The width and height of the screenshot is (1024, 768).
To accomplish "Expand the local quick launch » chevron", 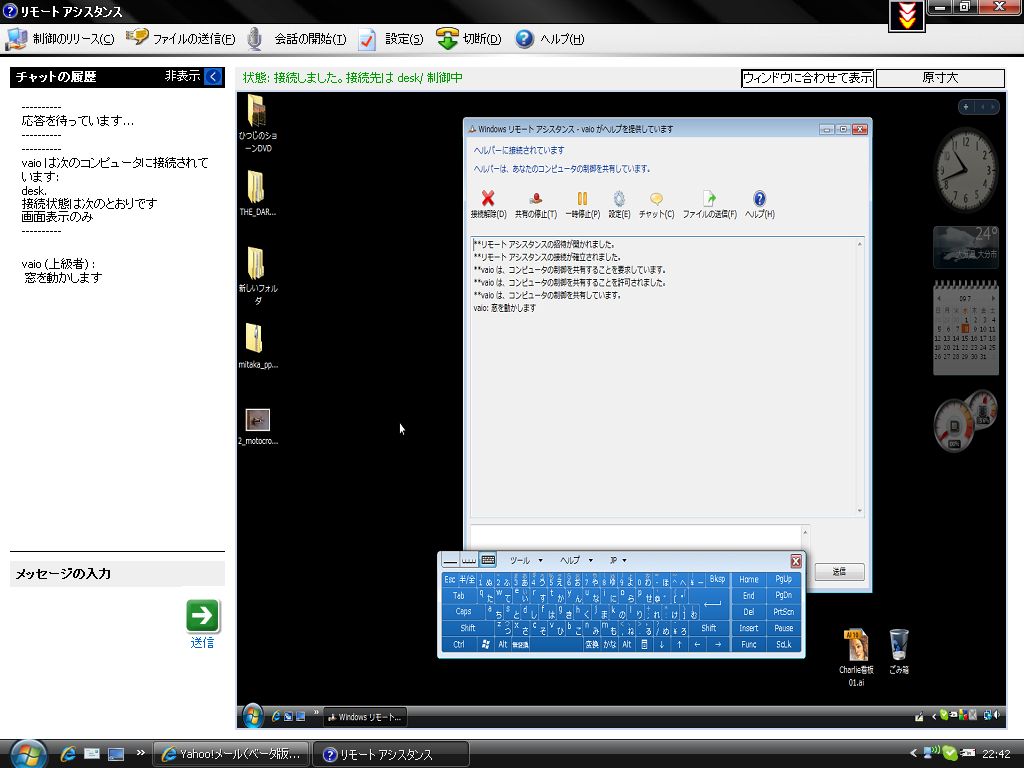I will (140, 753).
